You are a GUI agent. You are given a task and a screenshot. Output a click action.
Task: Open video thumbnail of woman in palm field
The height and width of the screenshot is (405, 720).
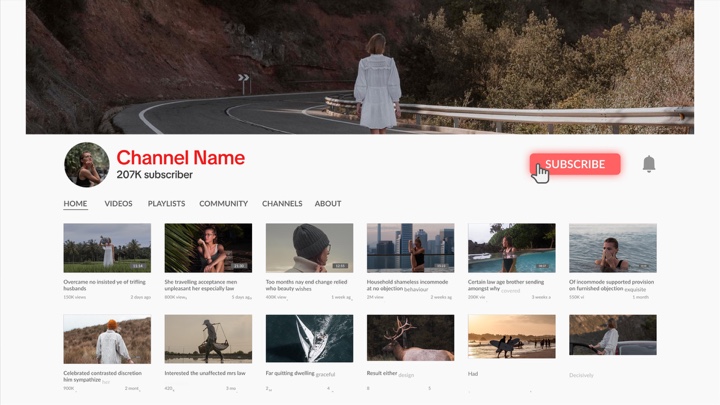point(107,247)
